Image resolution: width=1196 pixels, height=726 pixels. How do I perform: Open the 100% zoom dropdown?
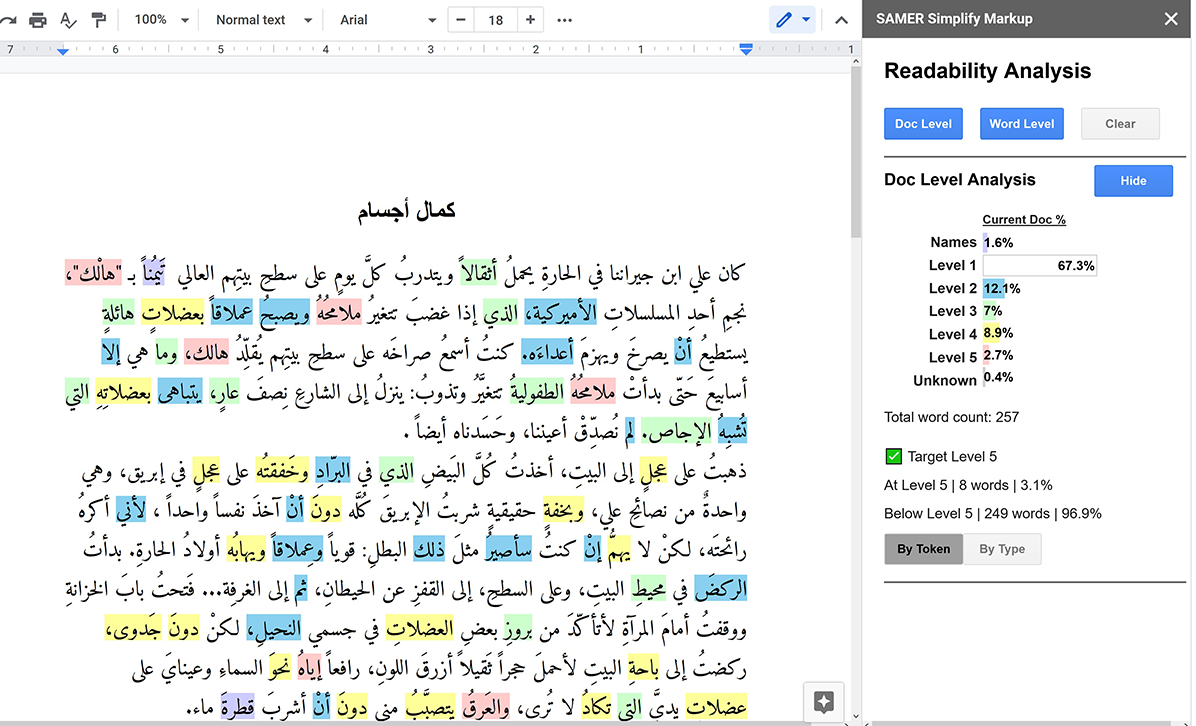tap(162, 20)
